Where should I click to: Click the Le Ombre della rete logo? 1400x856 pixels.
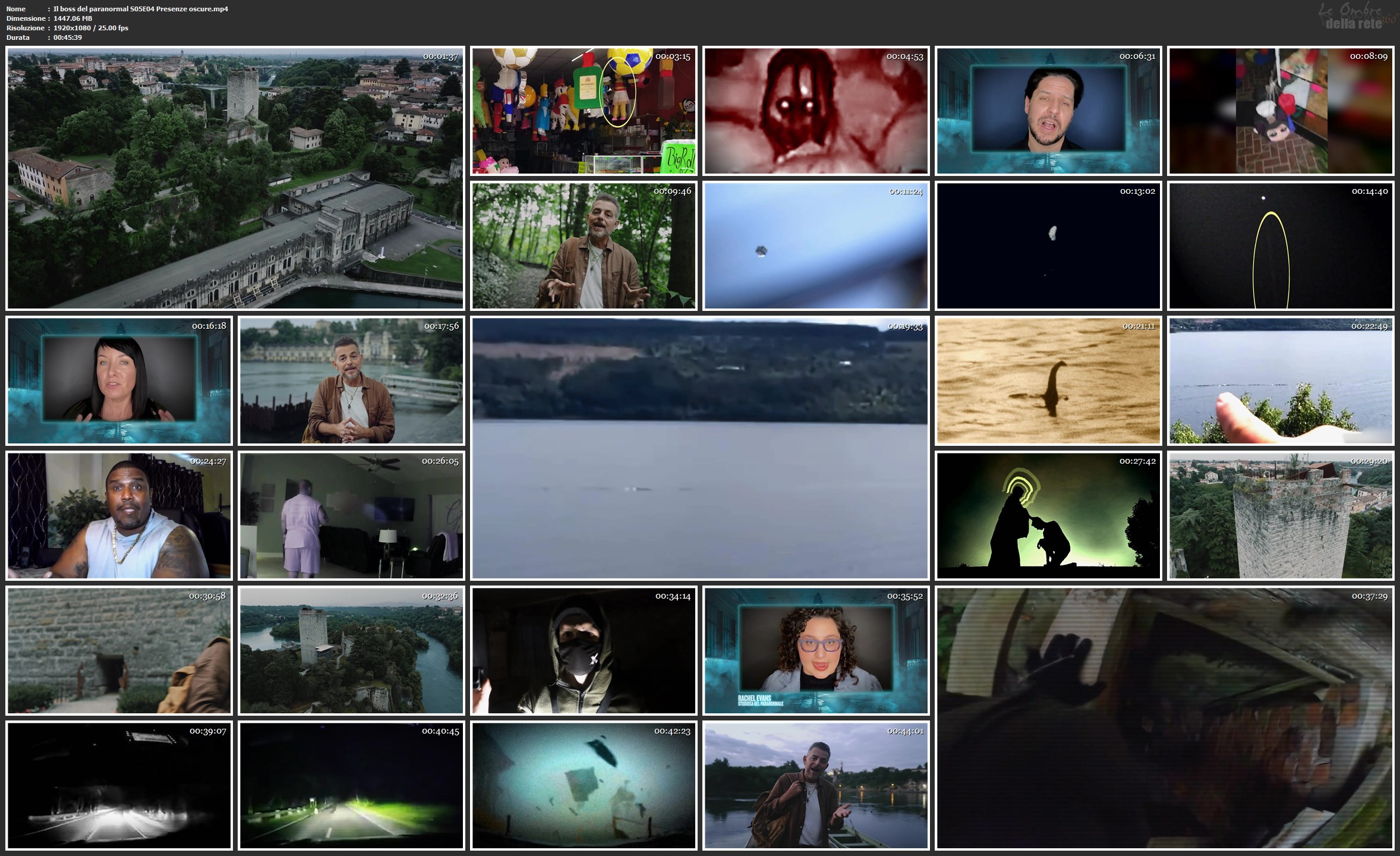(x=1352, y=17)
